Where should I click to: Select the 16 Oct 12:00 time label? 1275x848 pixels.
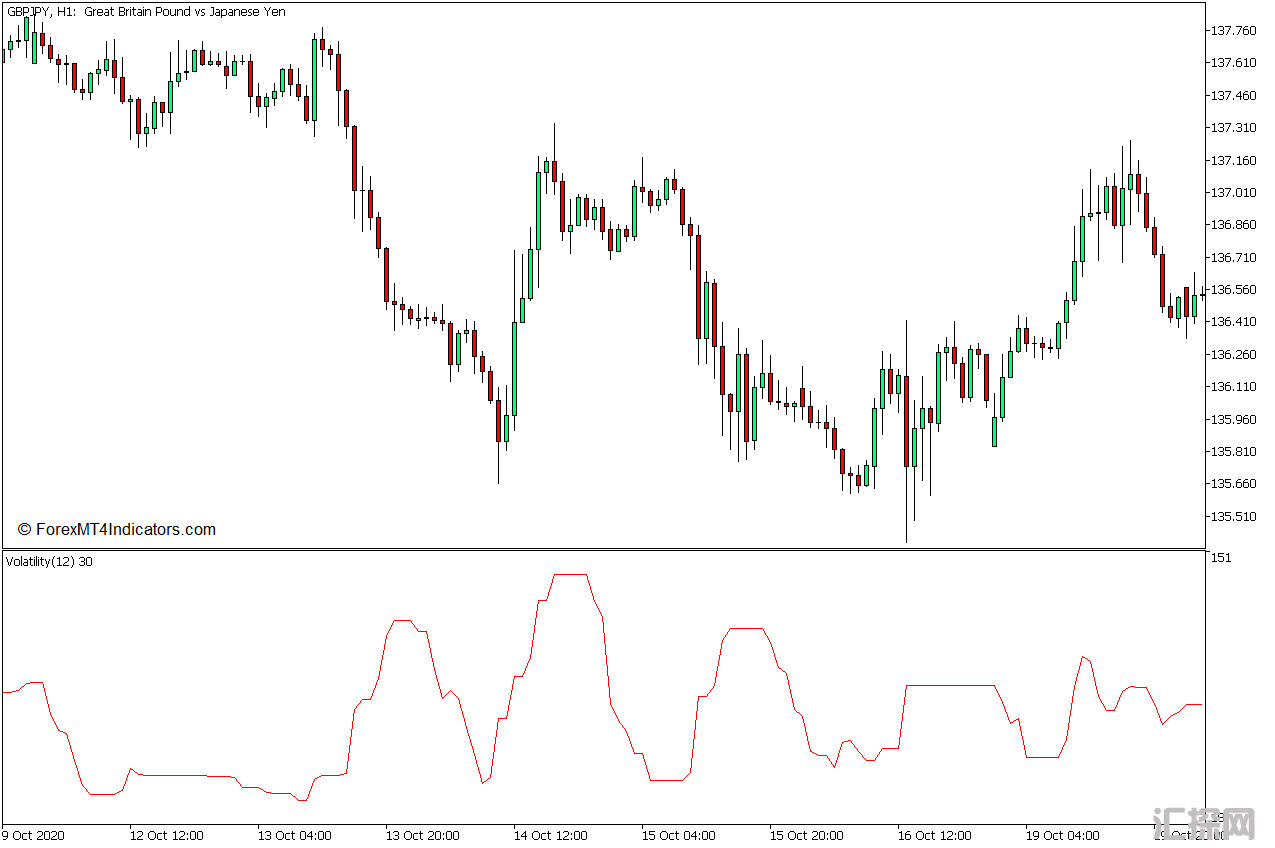click(934, 836)
